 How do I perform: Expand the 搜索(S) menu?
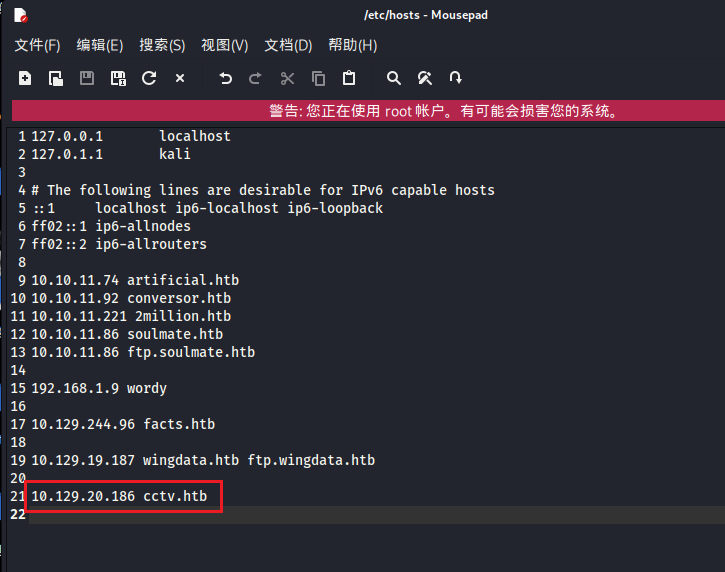click(162, 45)
